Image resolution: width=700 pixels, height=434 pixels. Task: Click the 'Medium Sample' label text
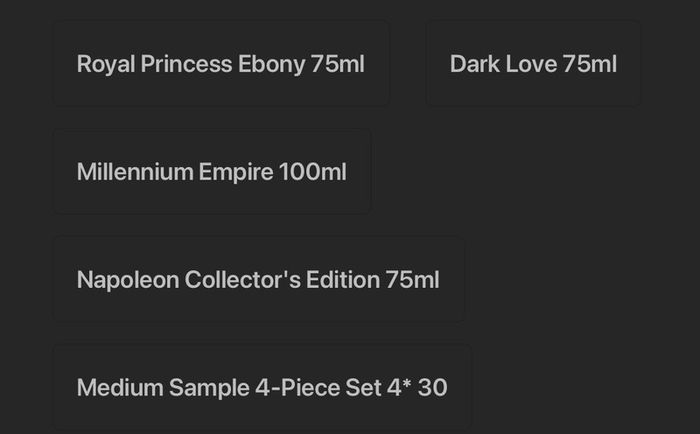pos(163,388)
